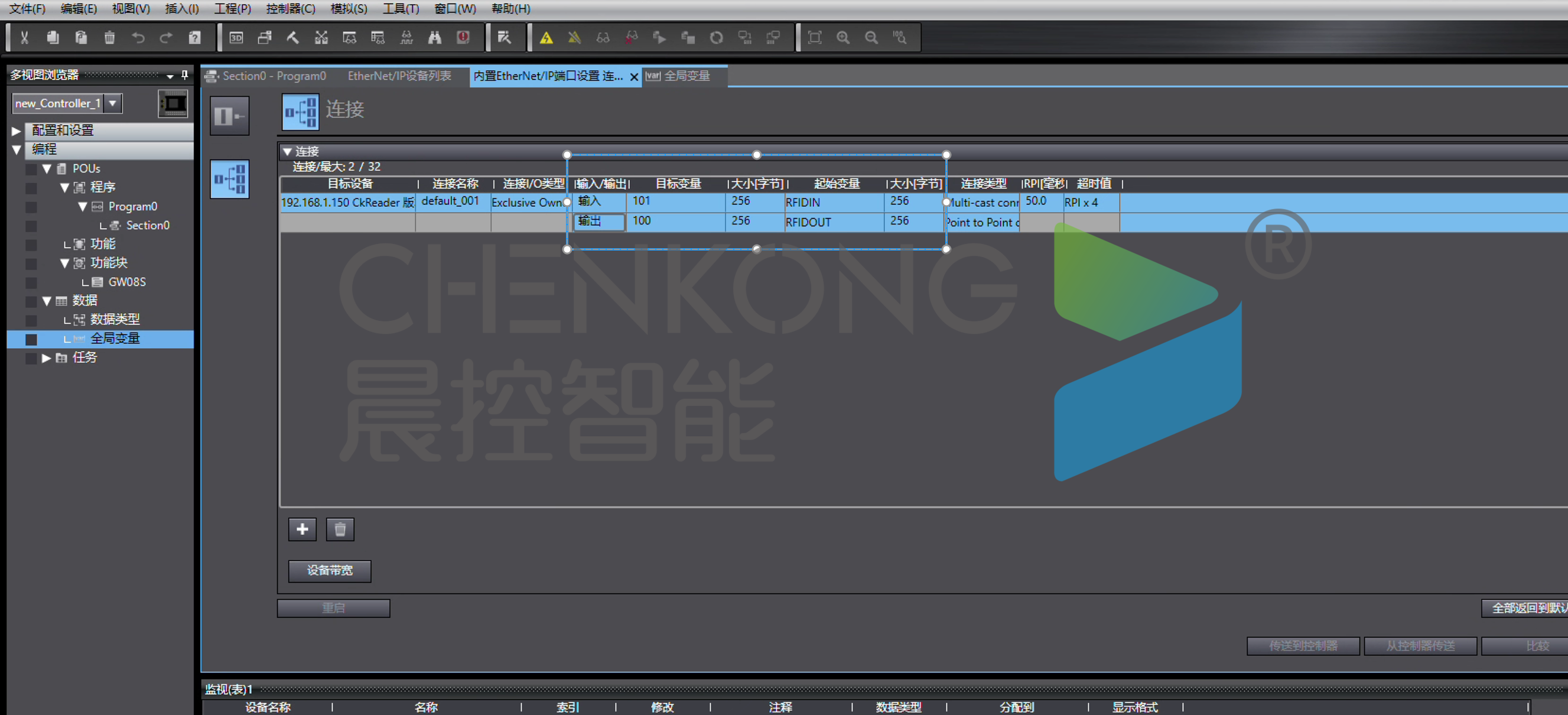The width and height of the screenshot is (1568, 715).
Task: Collapse the 连接 panel section triangle
Action: 287,151
